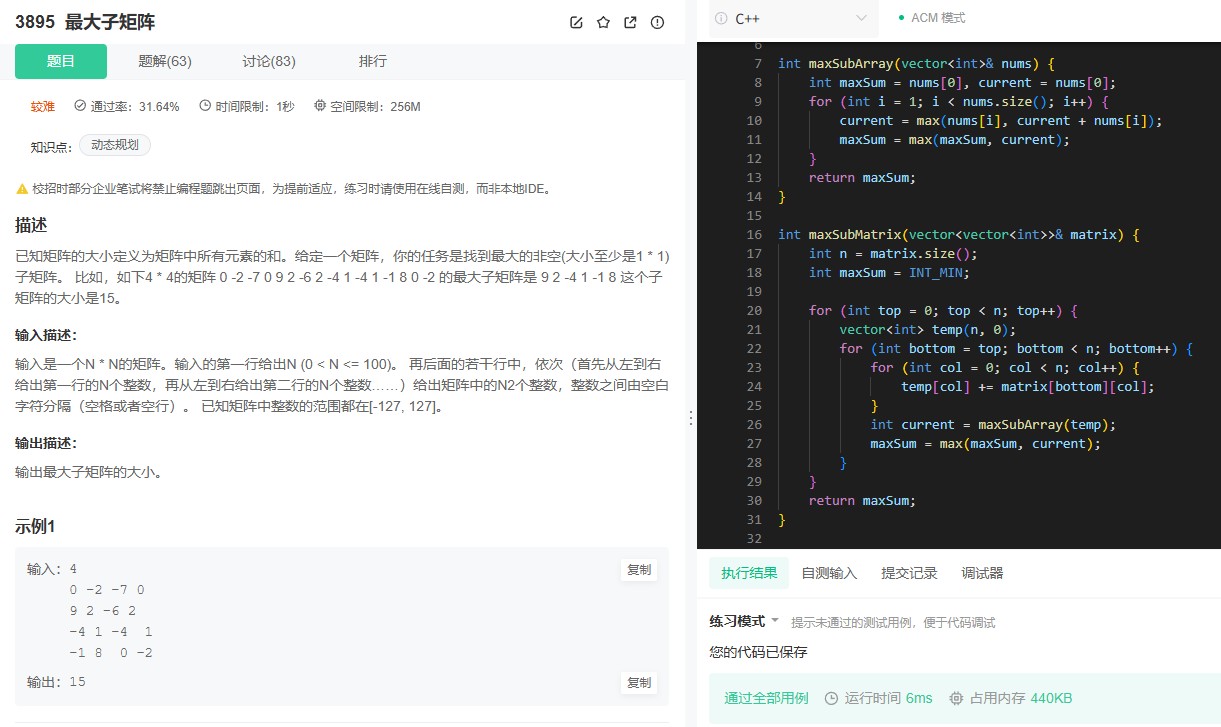This screenshot has width=1221, height=727.
Task: Click the edit feedback icon beside problem title
Action: tap(576, 22)
